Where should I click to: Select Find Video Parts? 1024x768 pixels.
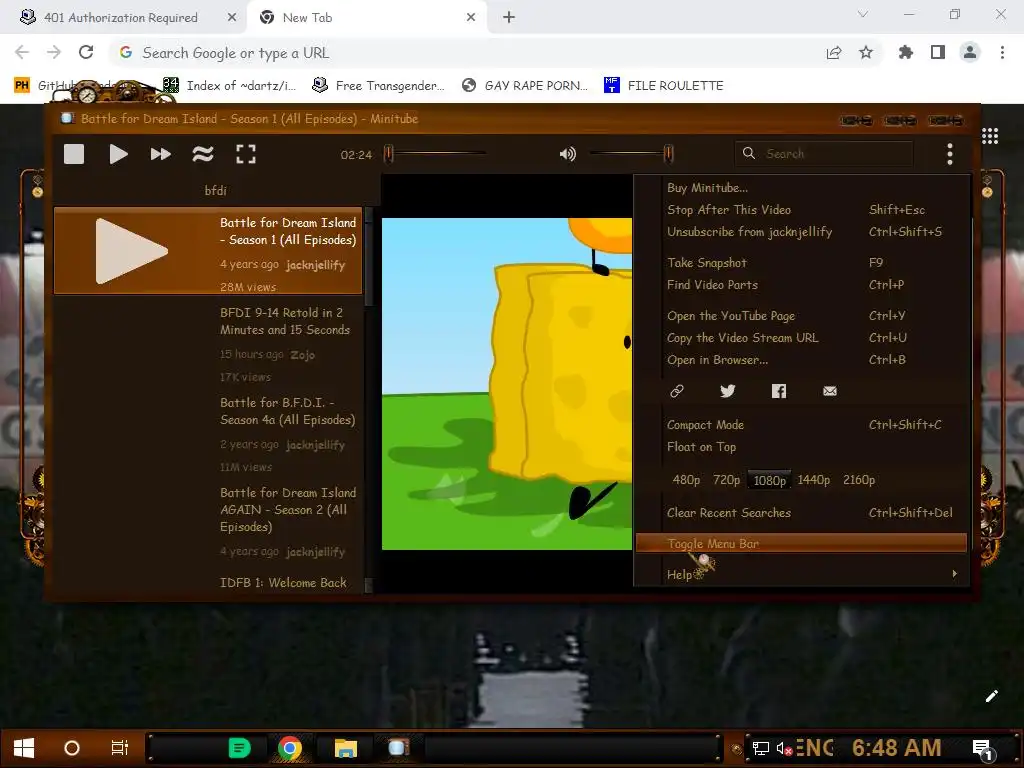801,285
